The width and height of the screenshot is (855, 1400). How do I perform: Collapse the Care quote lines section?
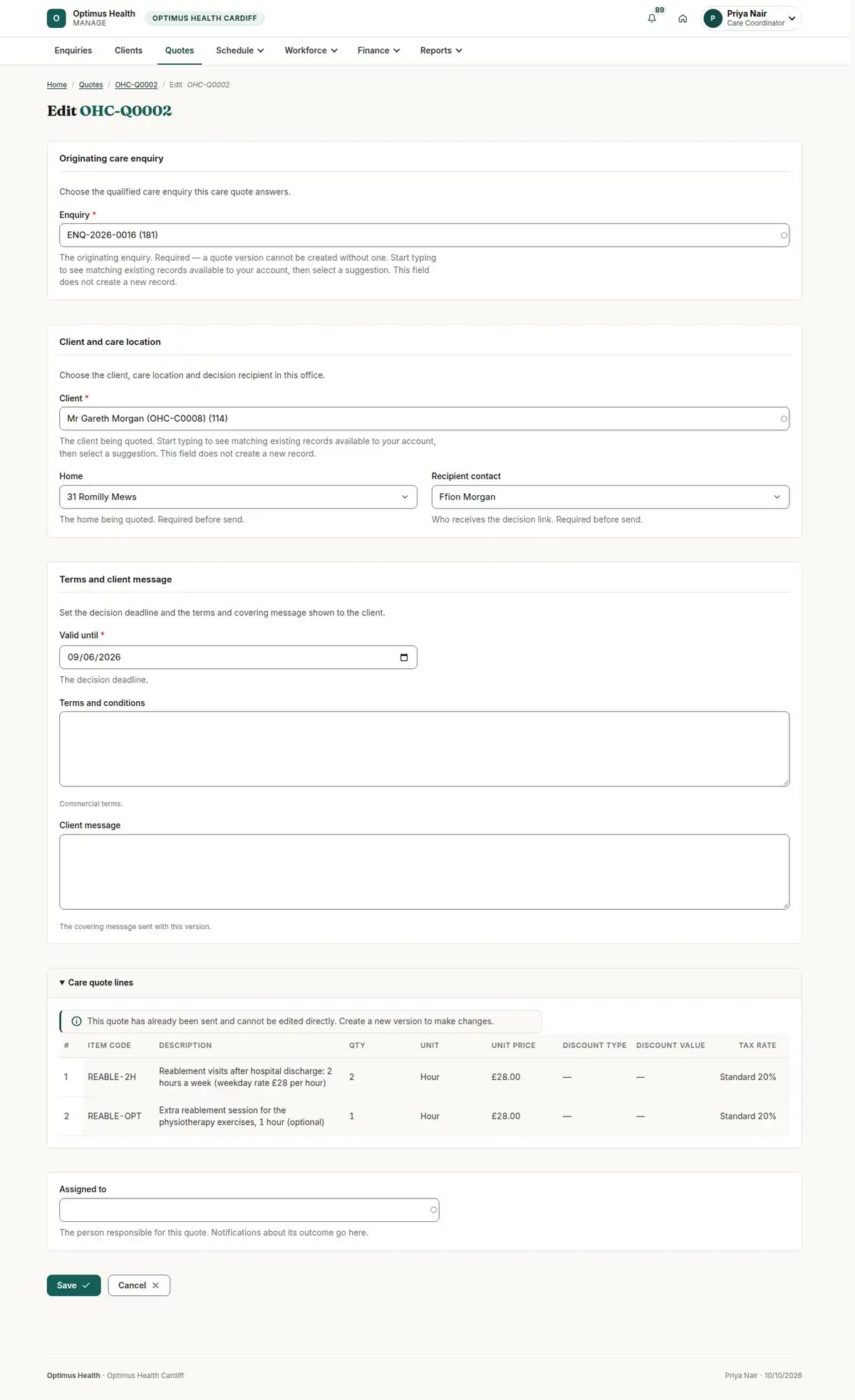tap(96, 982)
